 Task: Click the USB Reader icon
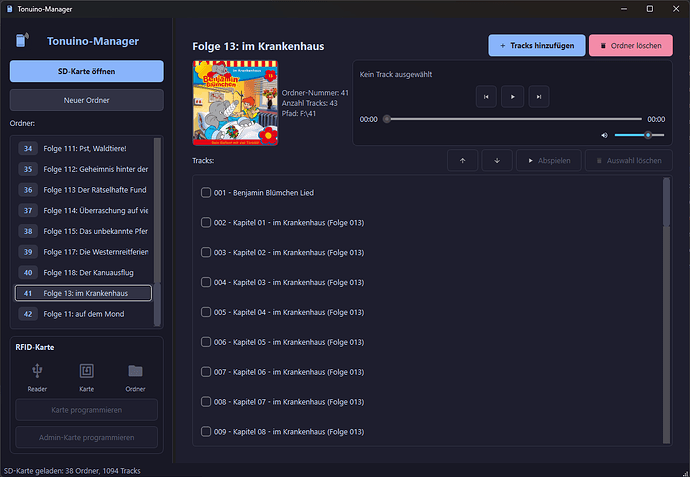[37, 371]
